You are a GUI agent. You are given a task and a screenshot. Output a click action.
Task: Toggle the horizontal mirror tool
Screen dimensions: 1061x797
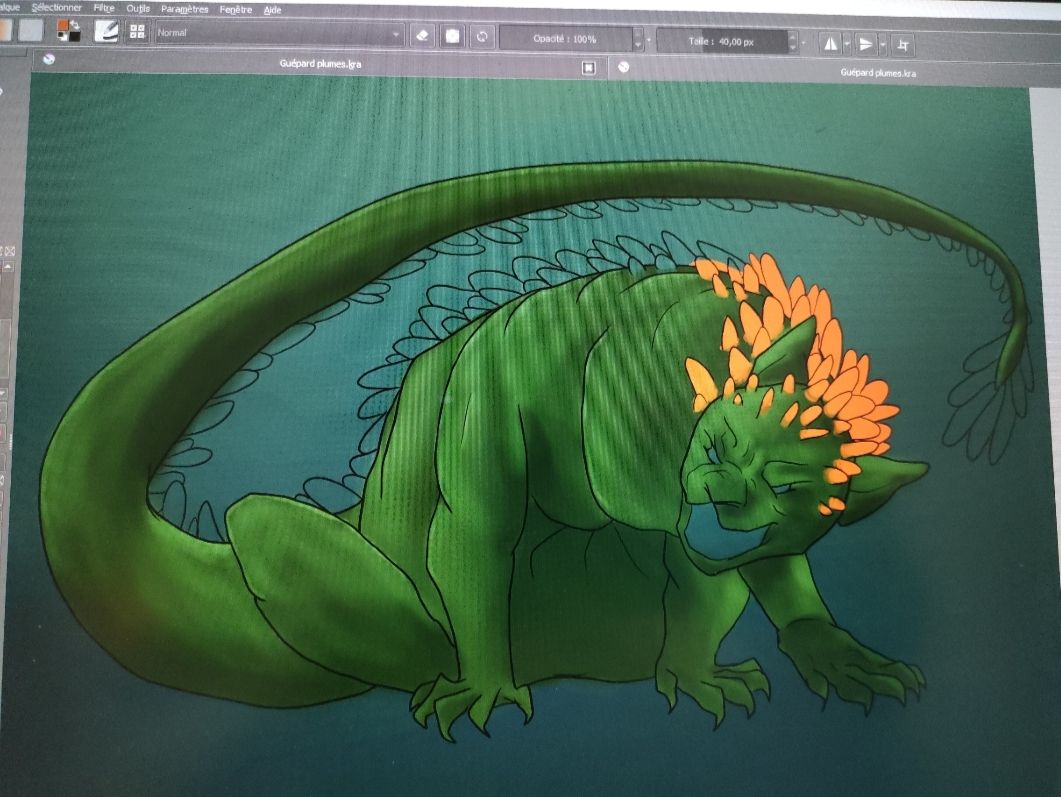coord(830,44)
